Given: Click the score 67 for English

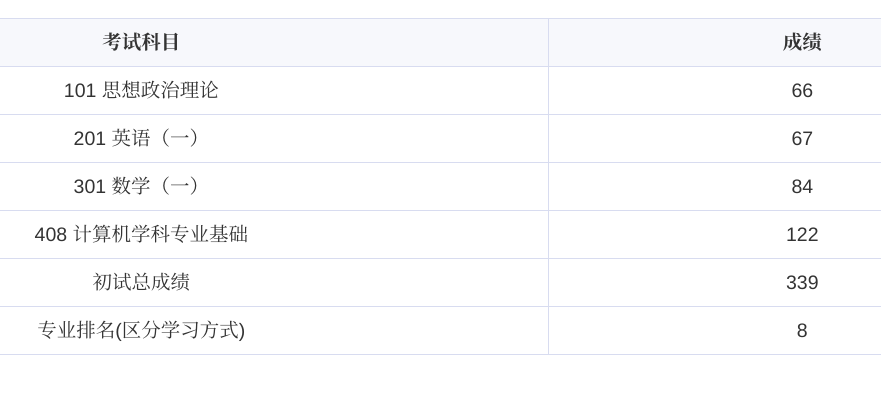Looking at the screenshot, I should [802, 138].
